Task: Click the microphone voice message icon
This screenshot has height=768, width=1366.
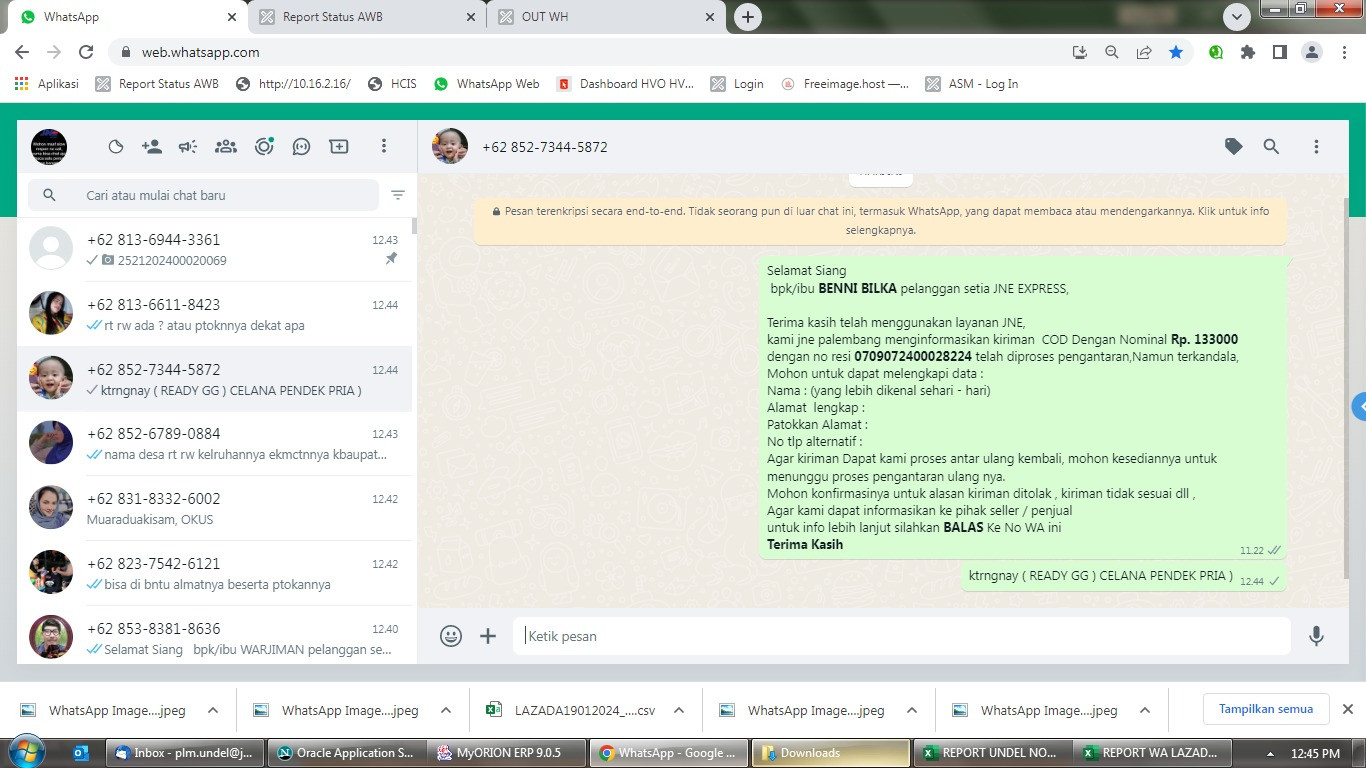Action: 1316,636
